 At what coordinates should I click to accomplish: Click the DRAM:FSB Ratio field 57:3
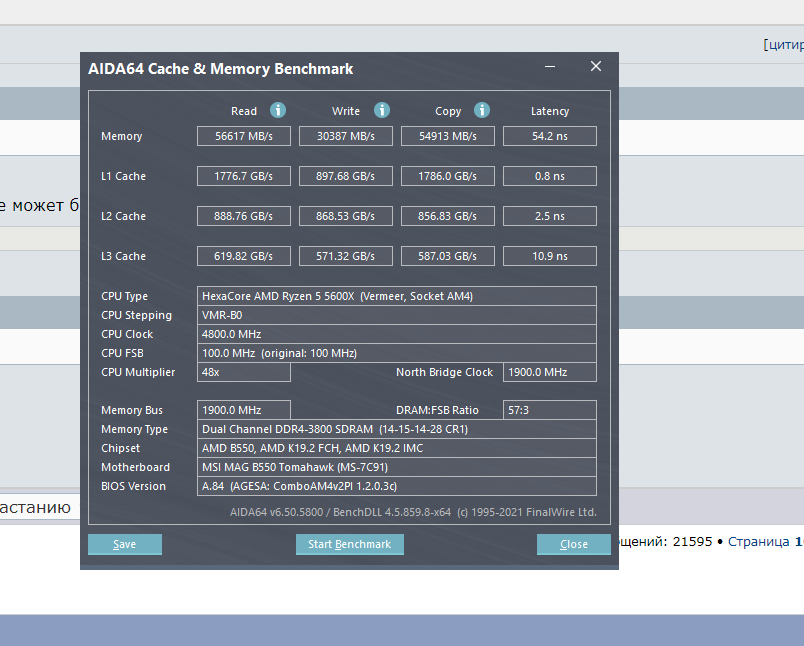pyautogui.click(x=550, y=410)
